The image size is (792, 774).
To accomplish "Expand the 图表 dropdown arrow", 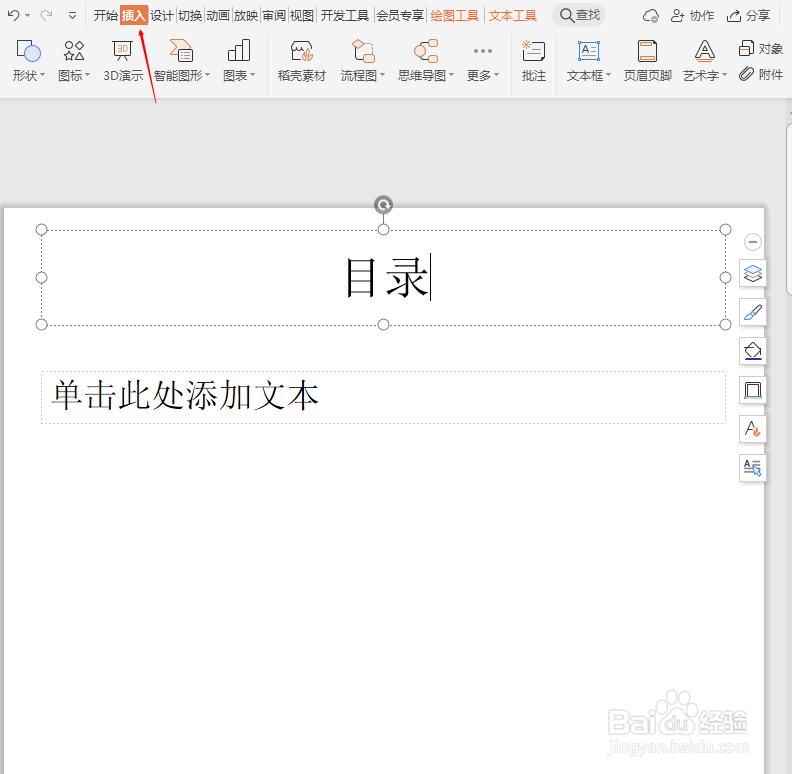I will coord(252,75).
